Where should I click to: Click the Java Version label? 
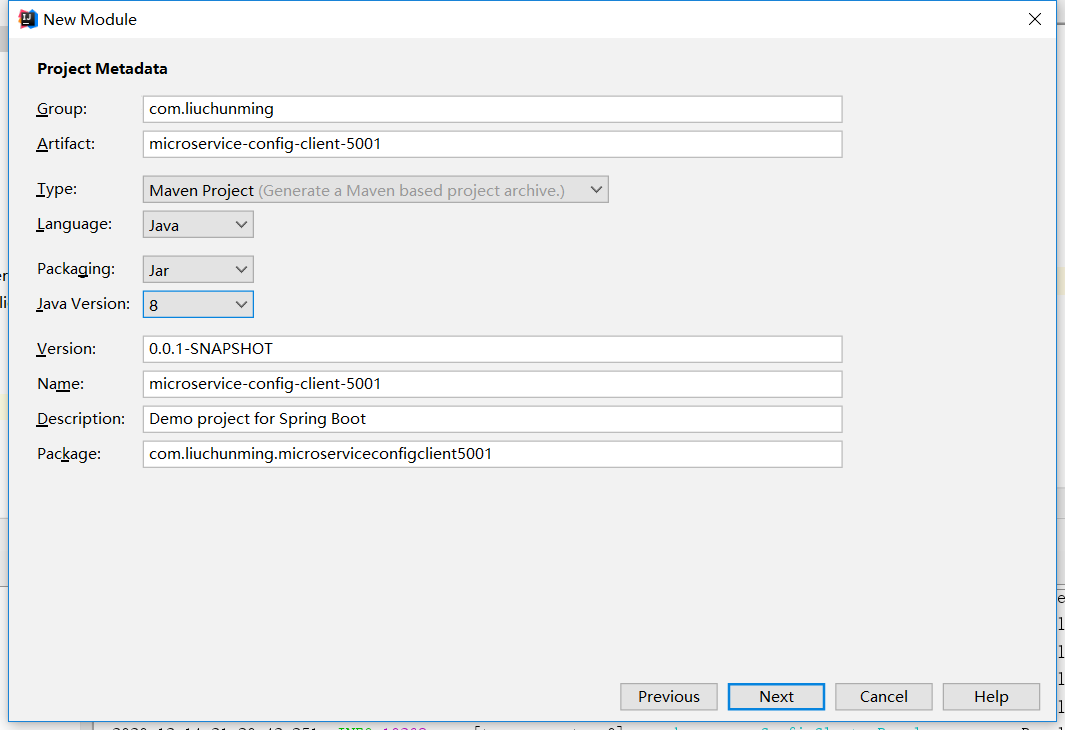tap(84, 304)
